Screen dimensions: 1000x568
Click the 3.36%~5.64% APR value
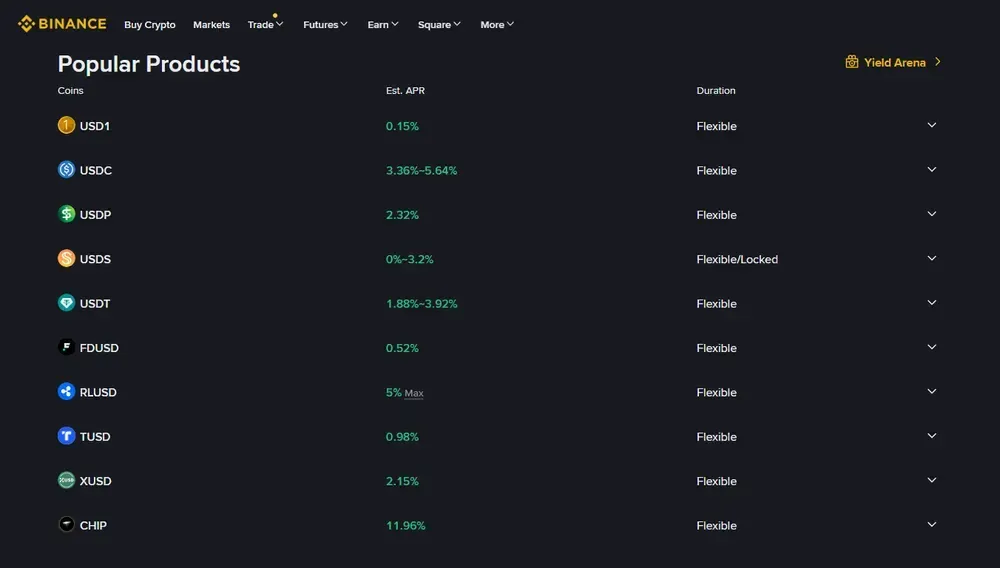coord(422,171)
